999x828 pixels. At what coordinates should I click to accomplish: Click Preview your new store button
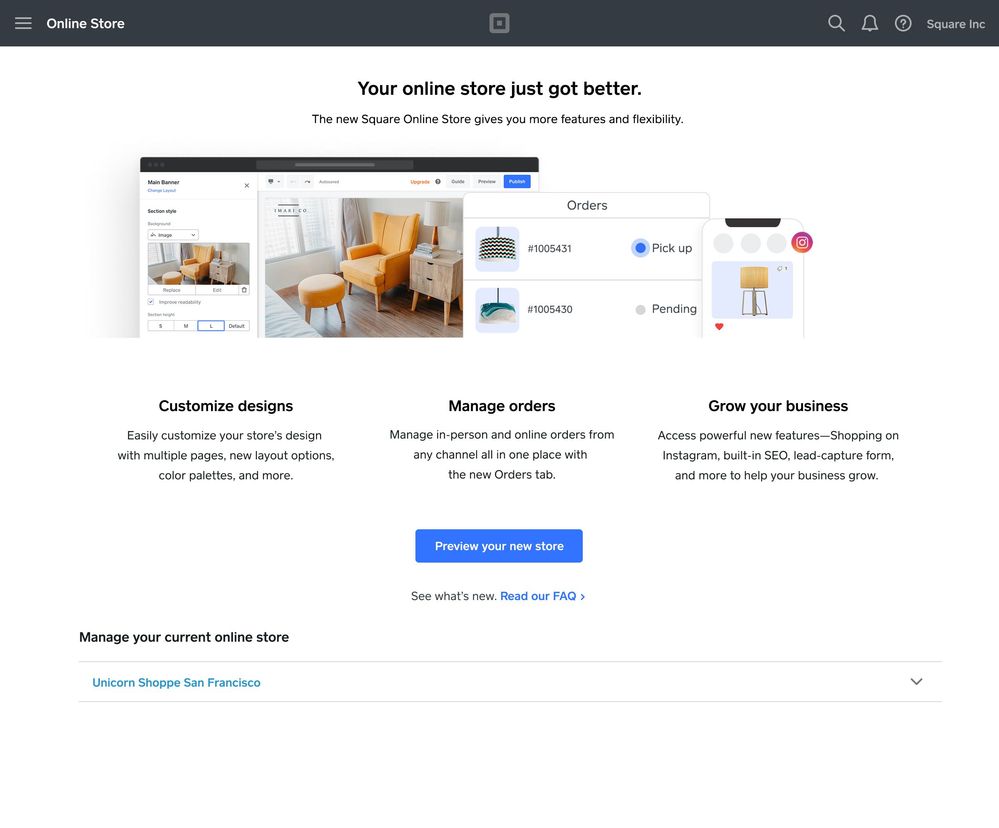pyautogui.click(x=499, y=546)
